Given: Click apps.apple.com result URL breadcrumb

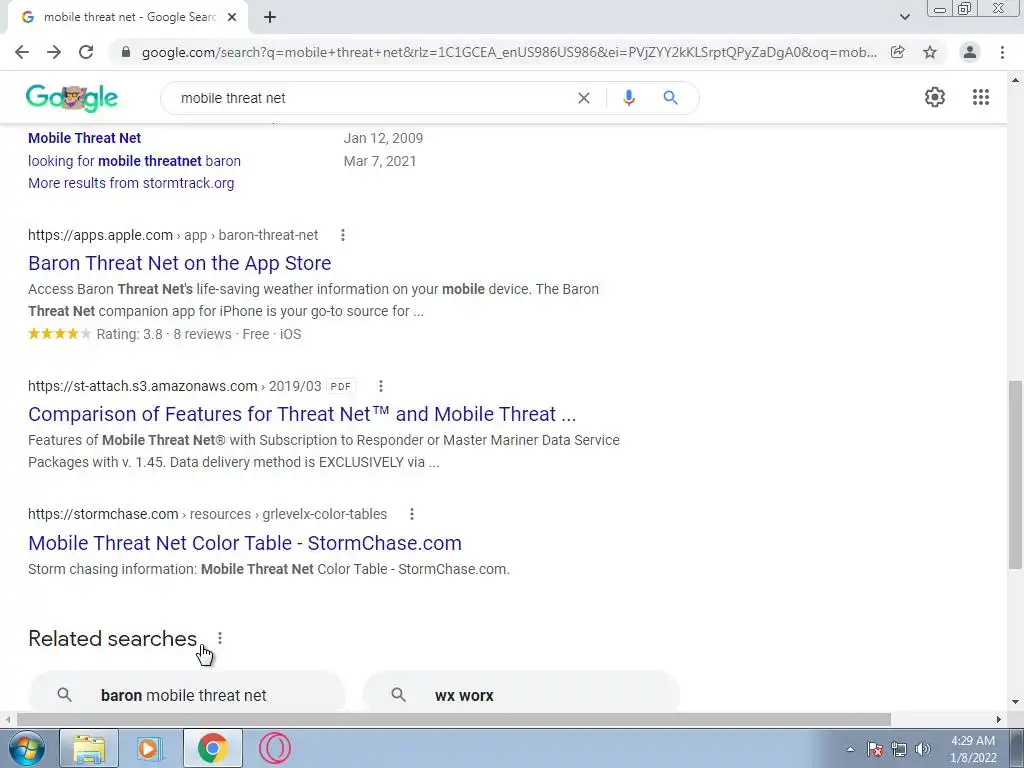Looking at the screenshot, I should (173, 235).
